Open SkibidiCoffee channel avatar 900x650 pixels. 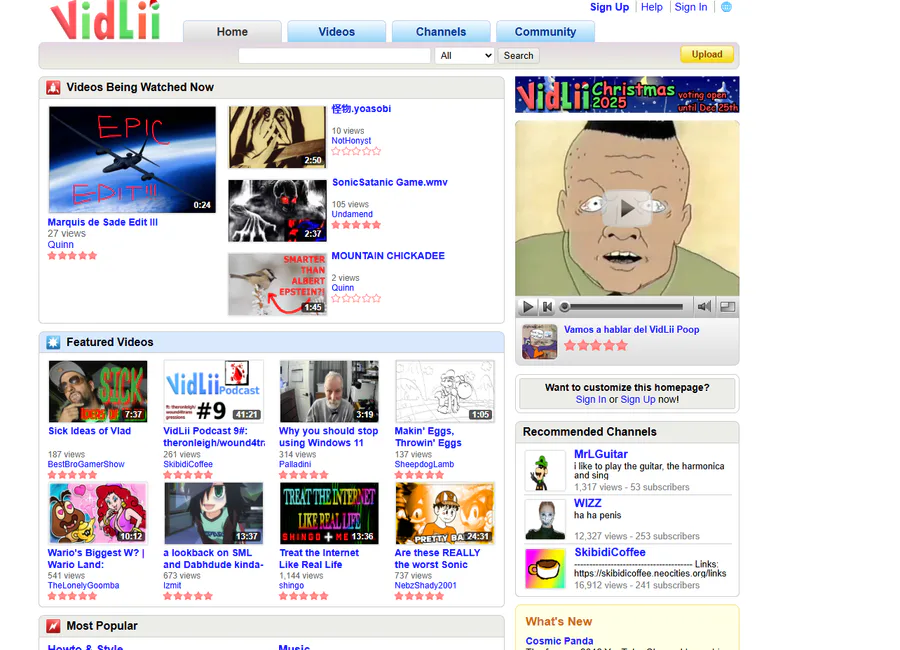pos(545,568)
